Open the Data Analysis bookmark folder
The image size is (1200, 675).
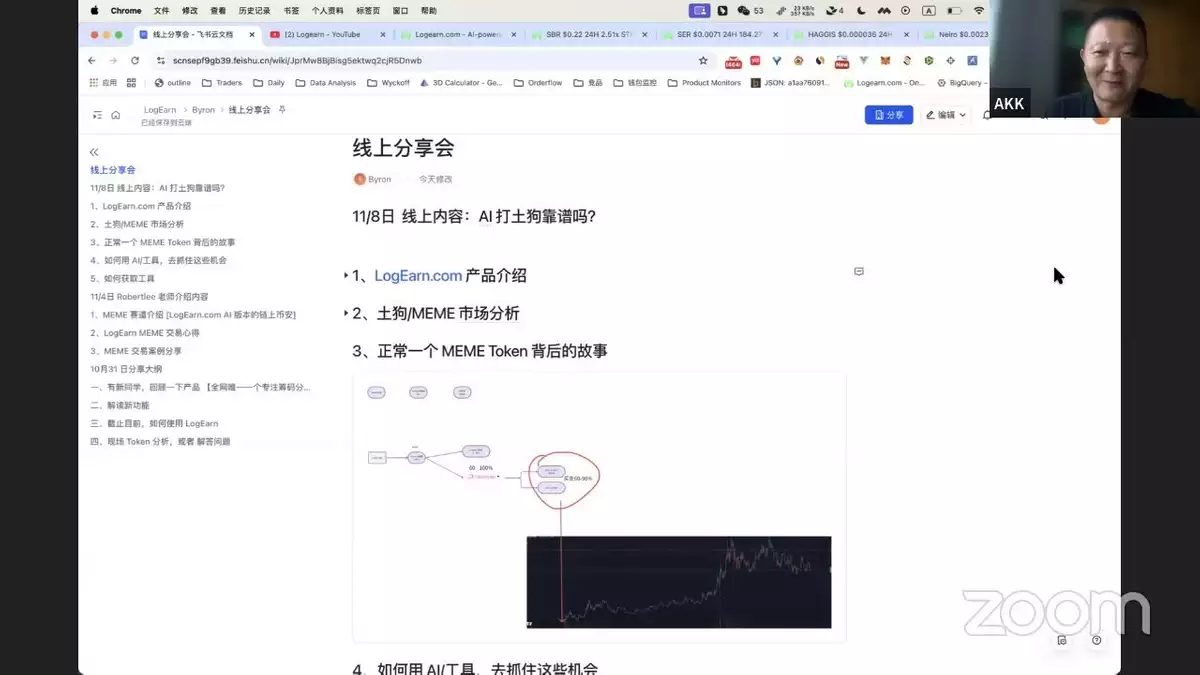tap(325, 83)
